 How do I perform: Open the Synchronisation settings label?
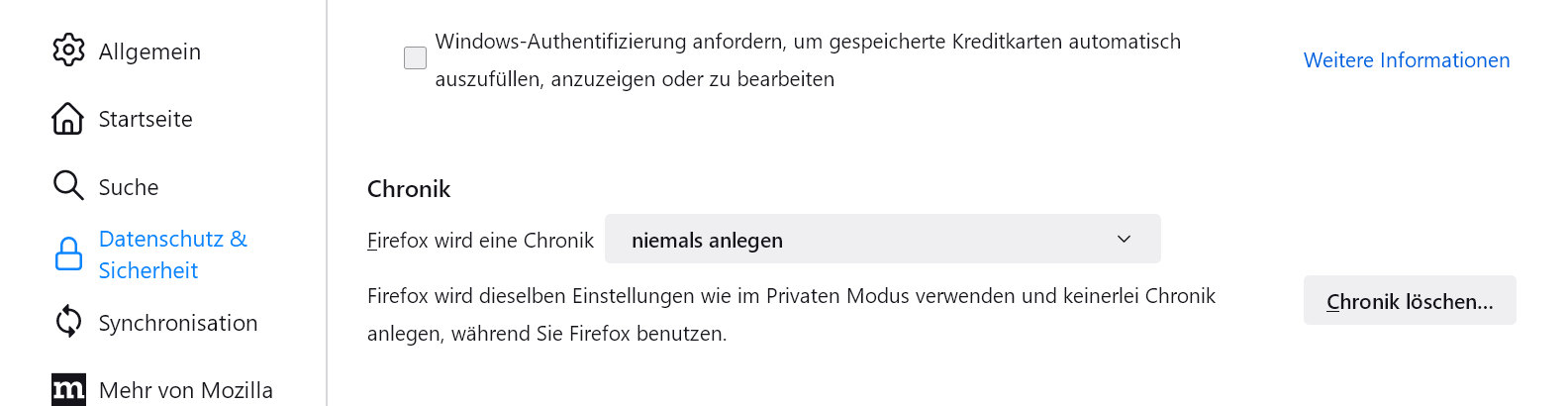[178, 323]
